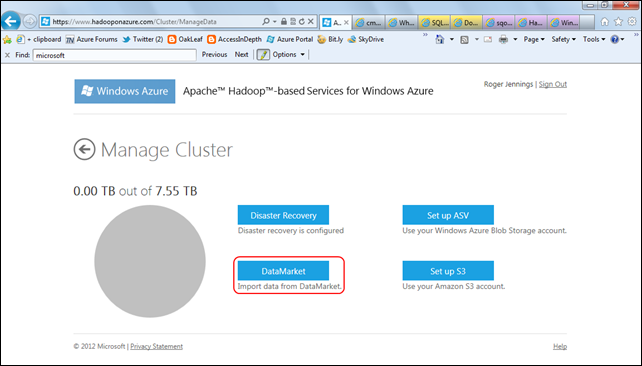
Task: Open browser settings gear icon
Action: pos(632,22)
